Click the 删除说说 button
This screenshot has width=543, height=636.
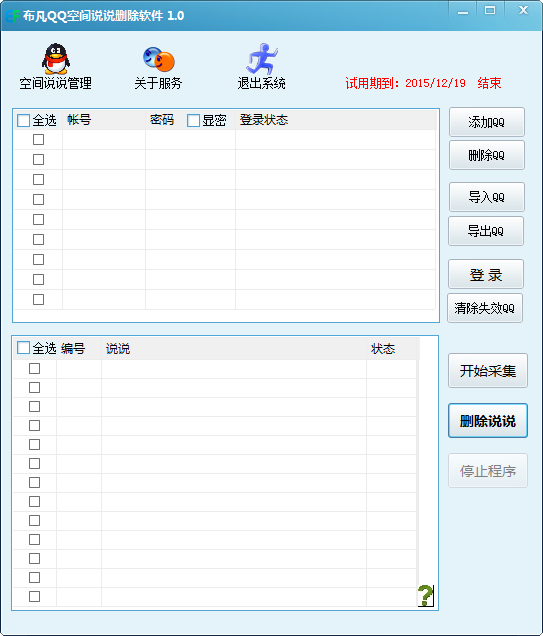click(x=488, y=421)
